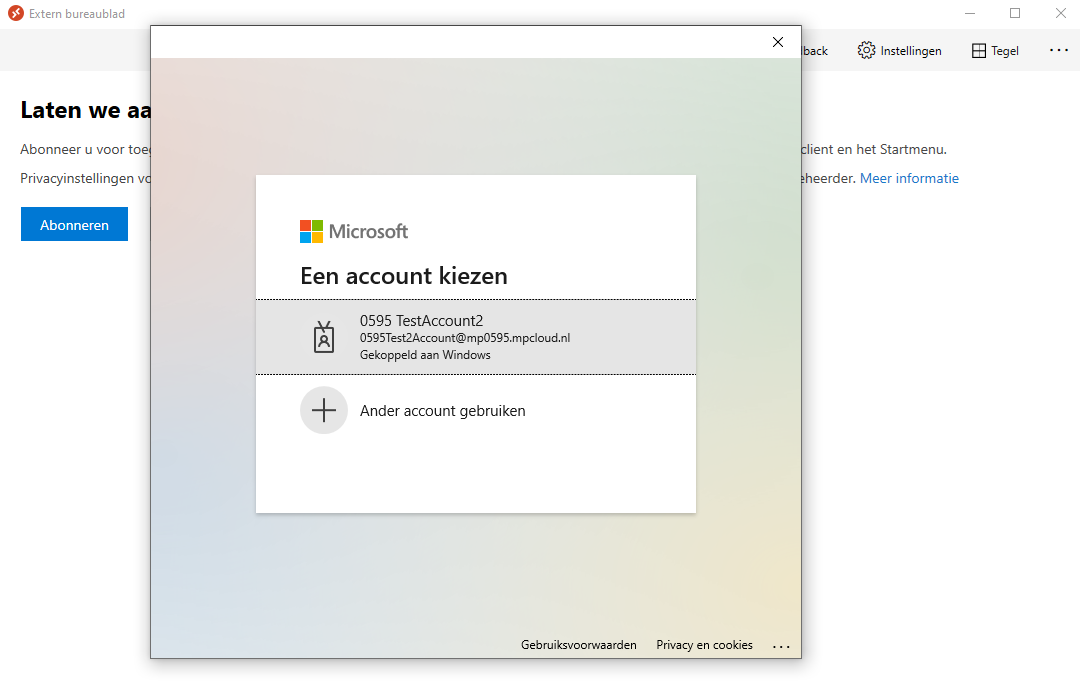Choose Ander account gebruiken option
Viewport: 1080px width, 690px height.
[475, 410]
